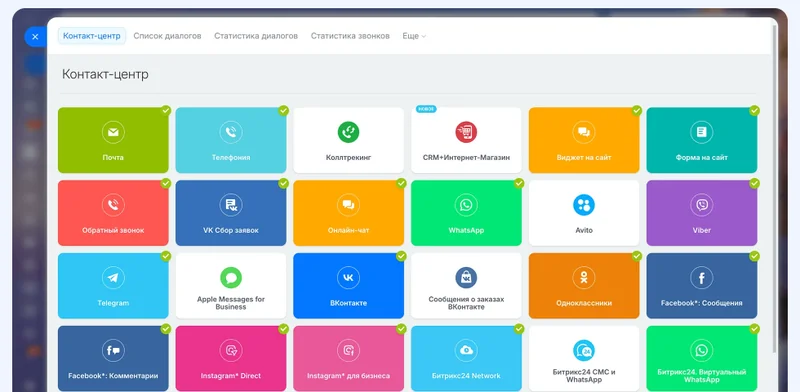This screenshot has width=800, height=392.
Task: Click the Telegram paper plane icon
Action: [113, 278]
